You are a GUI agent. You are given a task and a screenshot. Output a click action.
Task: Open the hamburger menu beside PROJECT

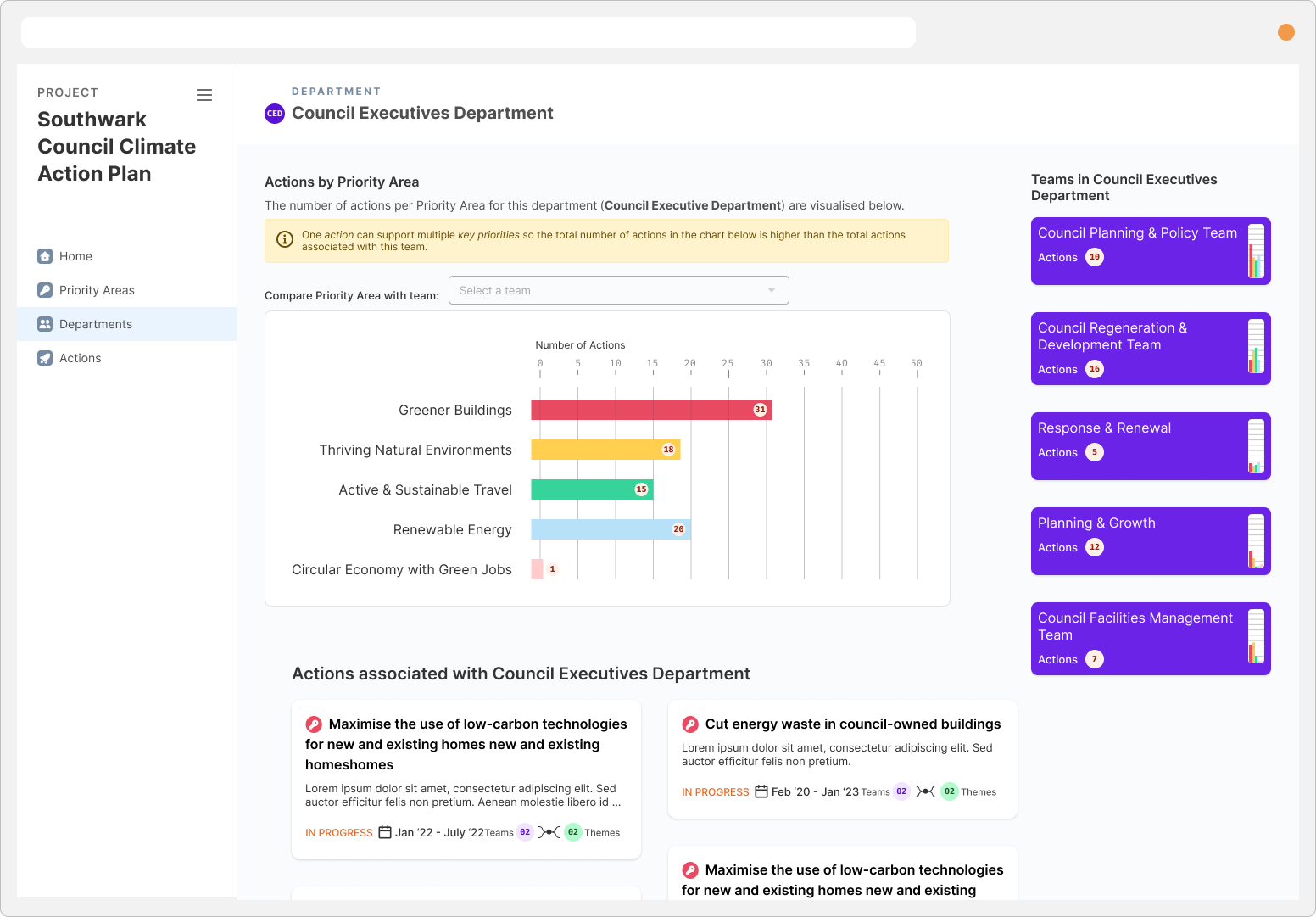point(204,95)
